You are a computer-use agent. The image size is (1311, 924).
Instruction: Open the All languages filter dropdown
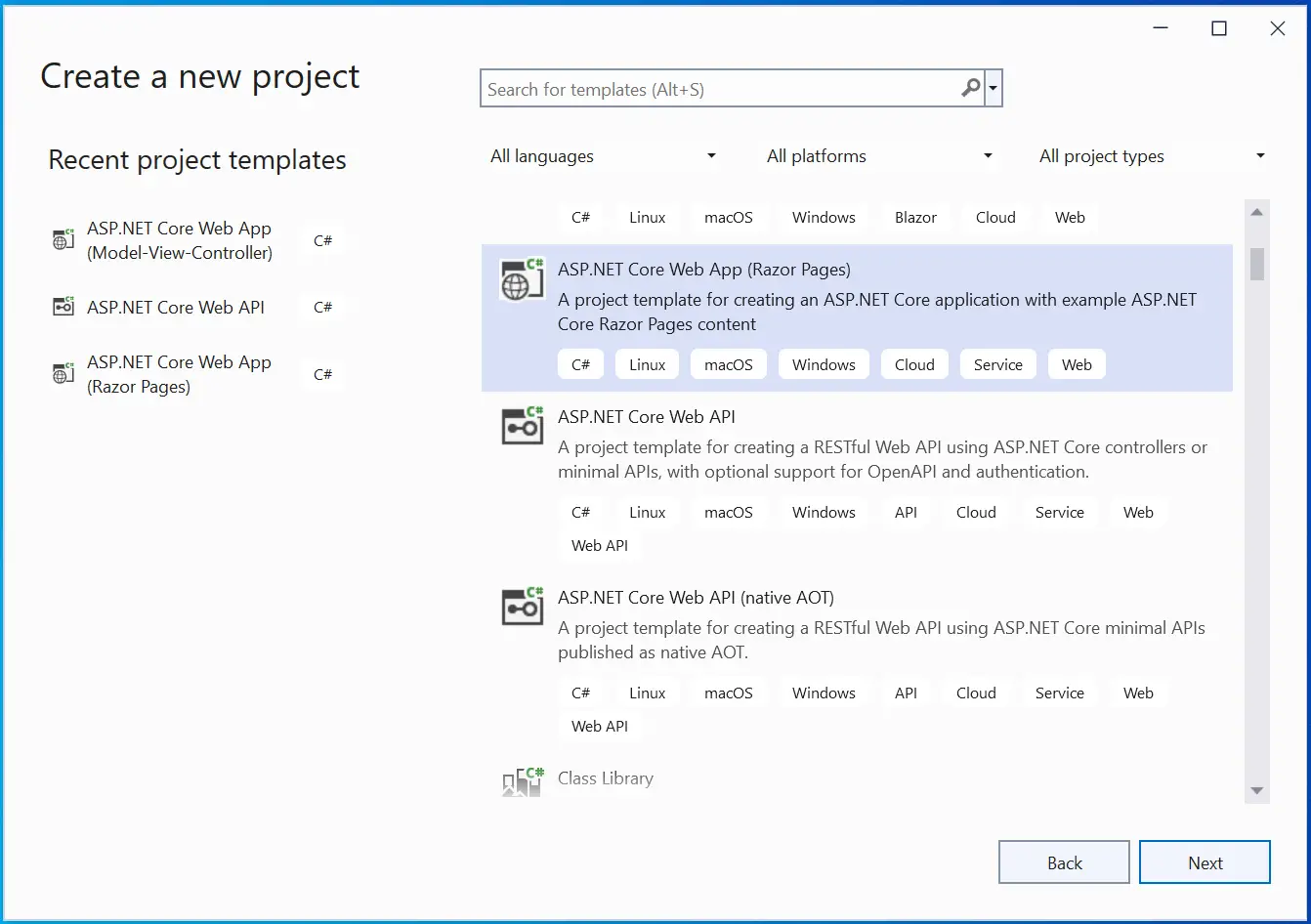coord(603,156)
